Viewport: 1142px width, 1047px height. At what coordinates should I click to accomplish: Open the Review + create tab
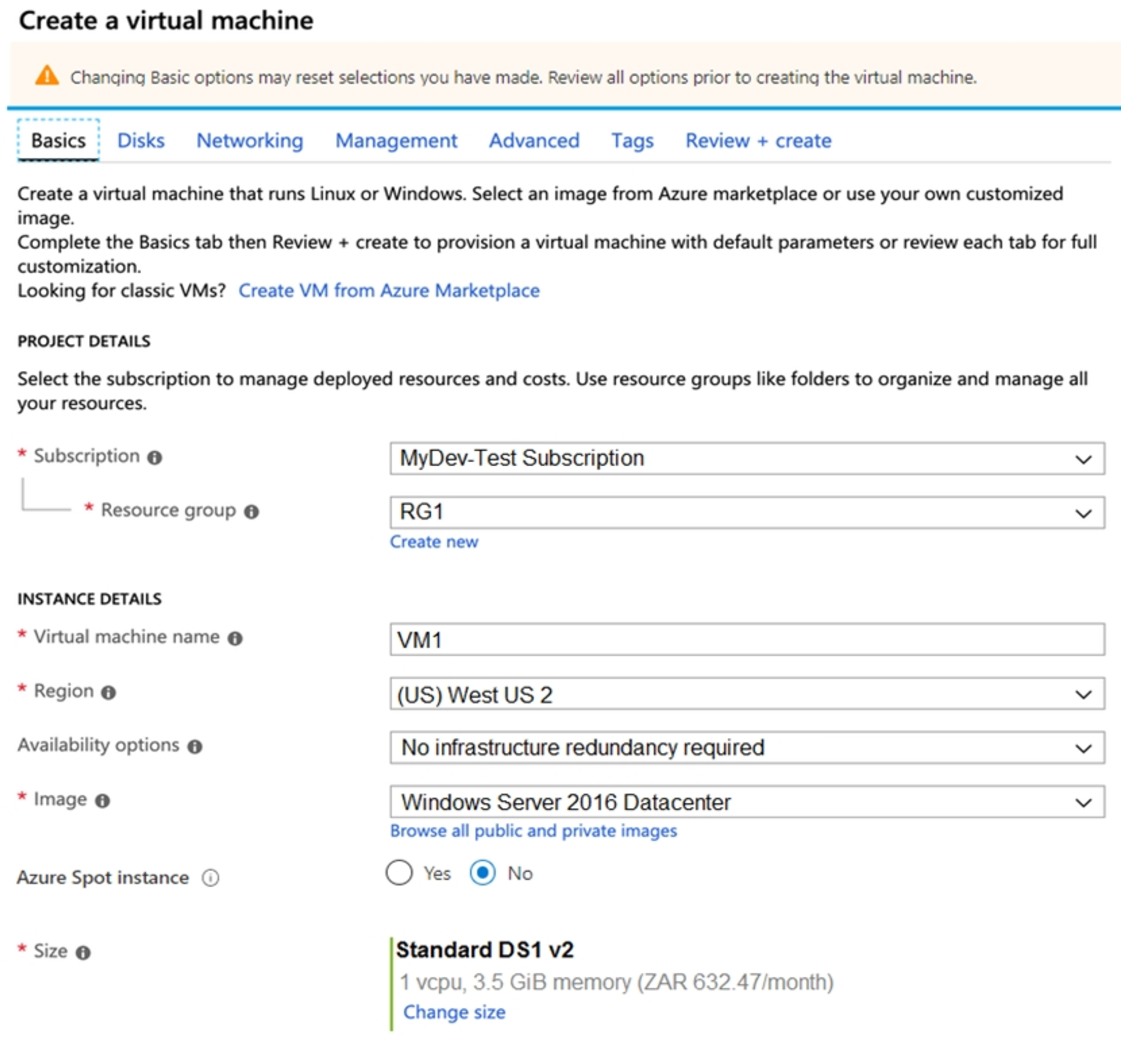(757, 141)
